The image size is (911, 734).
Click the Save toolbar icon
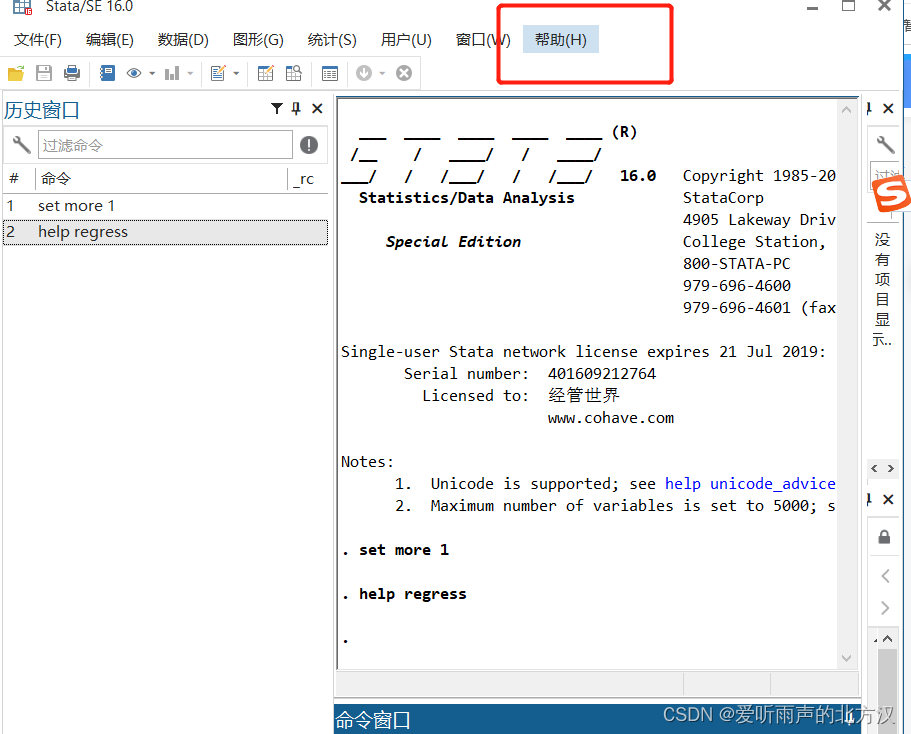[43, 72]
